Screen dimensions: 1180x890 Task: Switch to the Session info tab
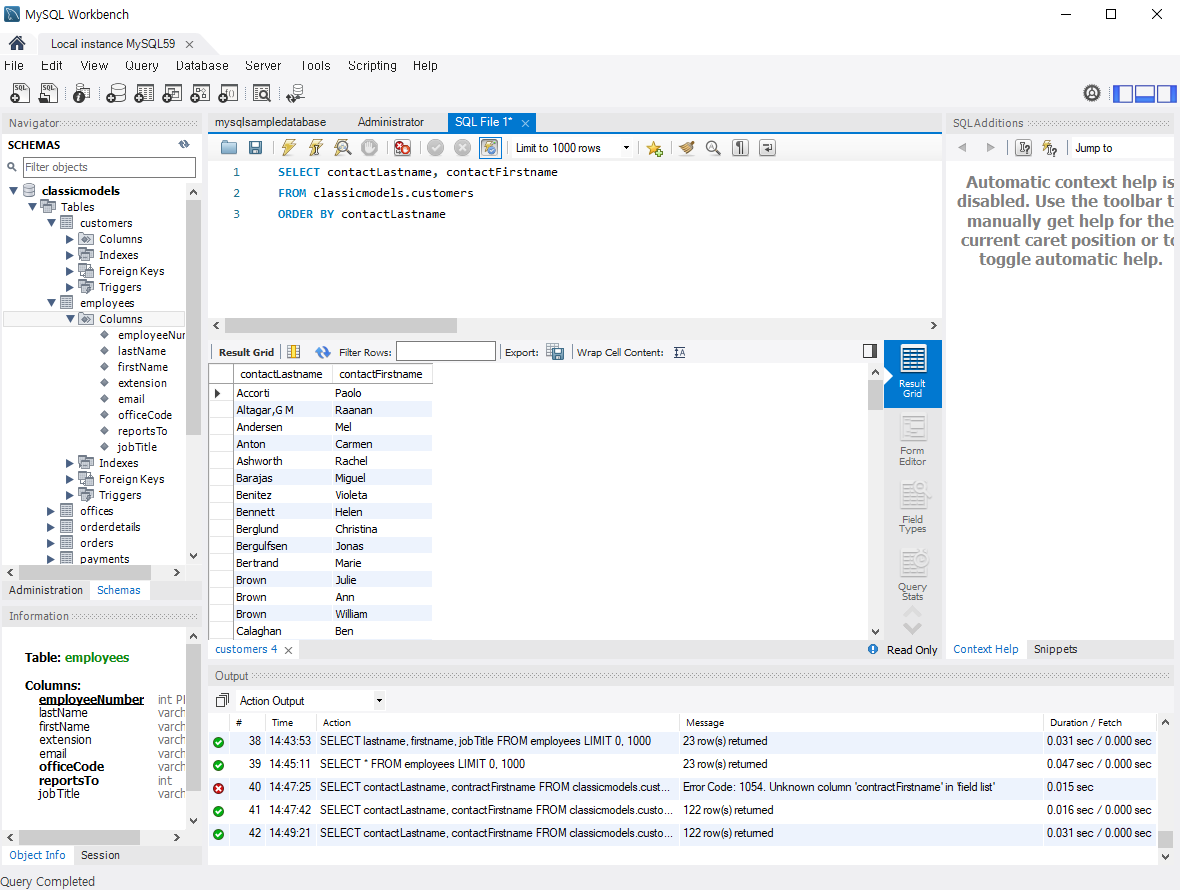tap(100, 855)
